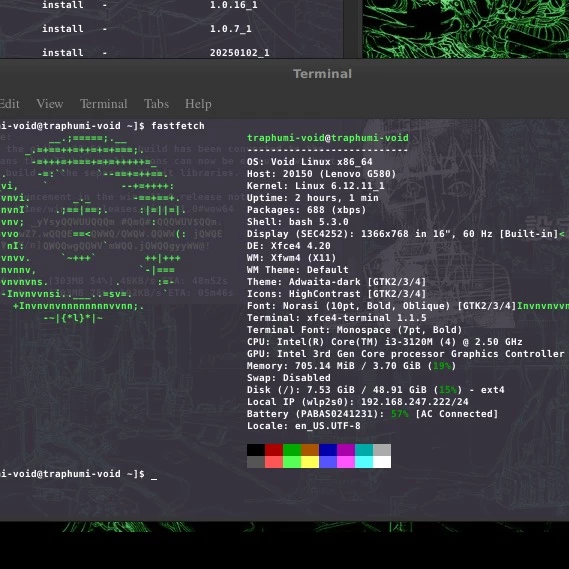Click the green traphumi-void@traphumi-void header
569x569 pixels.
tap(328, 138)
